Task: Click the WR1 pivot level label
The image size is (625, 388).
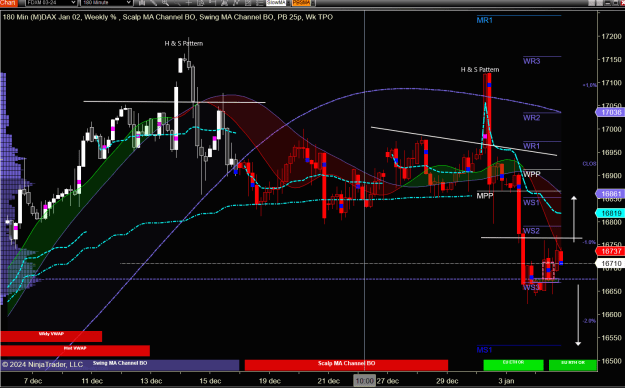Action: (x=531, y=146)
